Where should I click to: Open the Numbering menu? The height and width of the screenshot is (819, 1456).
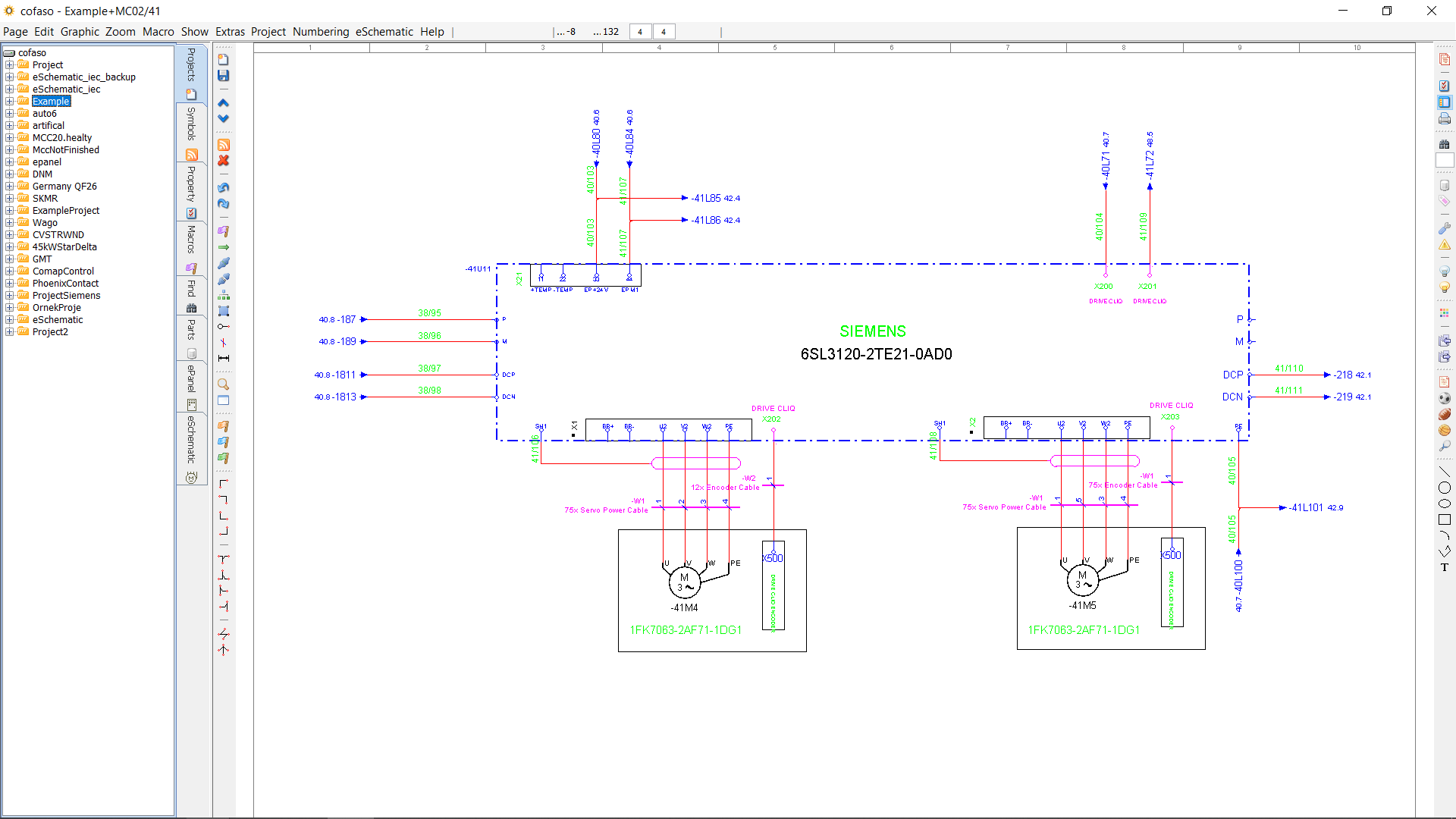tap(321, 32)
